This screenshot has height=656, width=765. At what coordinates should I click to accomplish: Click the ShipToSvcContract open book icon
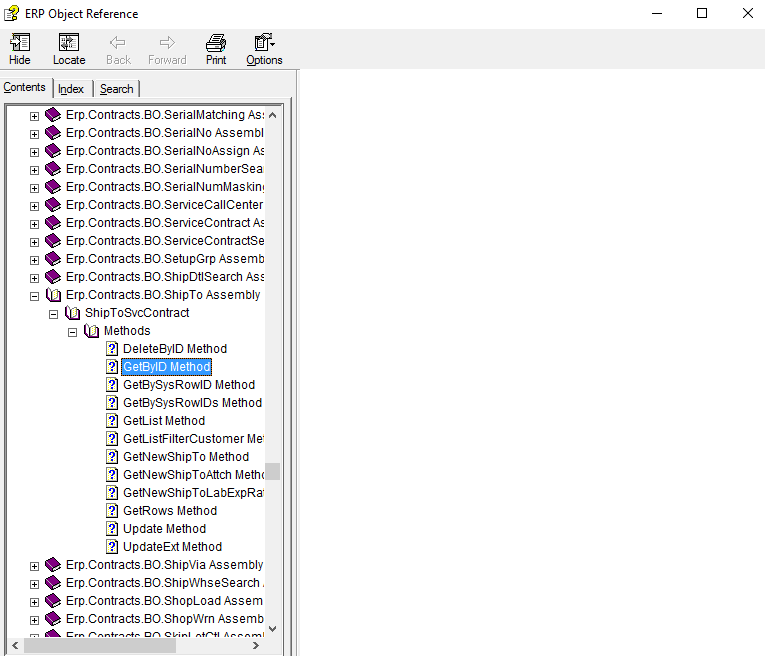(x=72, y=313)
